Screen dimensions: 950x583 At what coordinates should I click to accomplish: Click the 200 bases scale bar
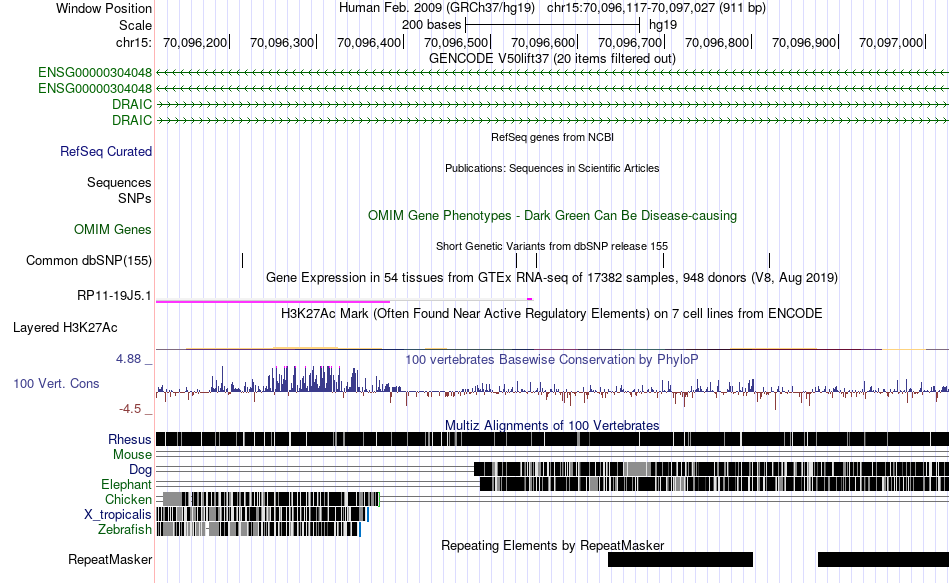[x=553, y=25]
